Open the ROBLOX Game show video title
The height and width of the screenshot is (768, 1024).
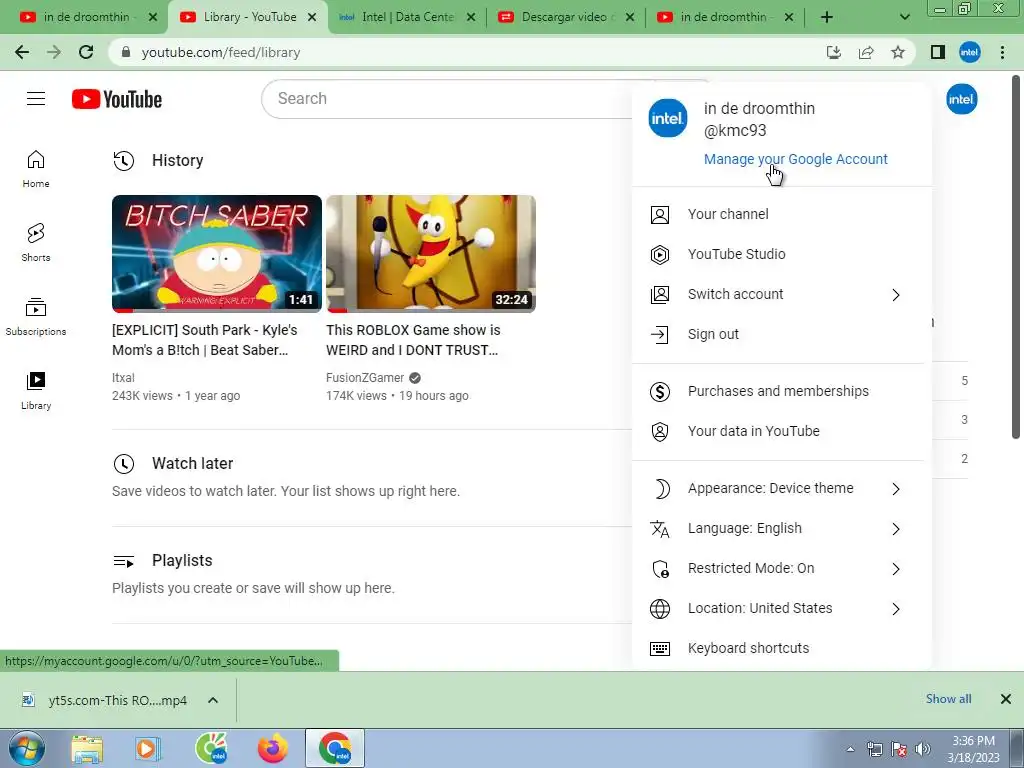(413, 340)
